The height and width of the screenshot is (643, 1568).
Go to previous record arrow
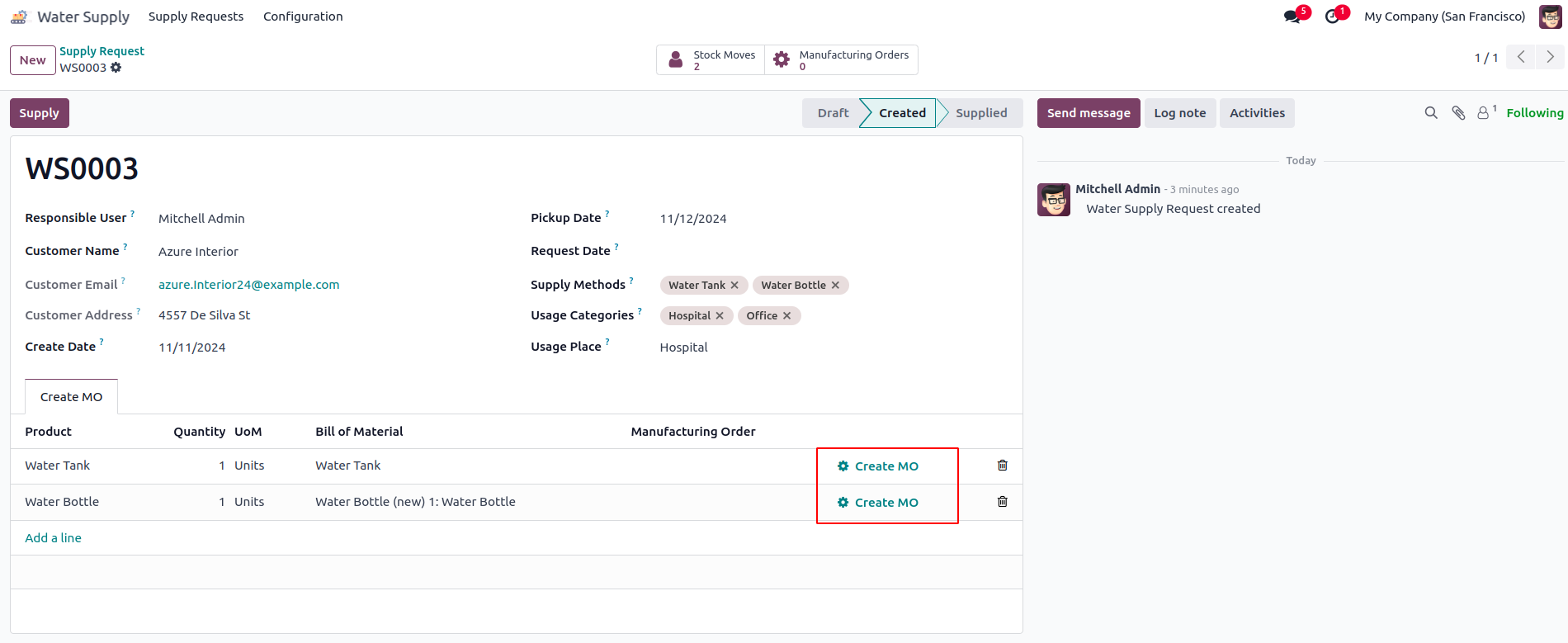(x=1521, y=57)
